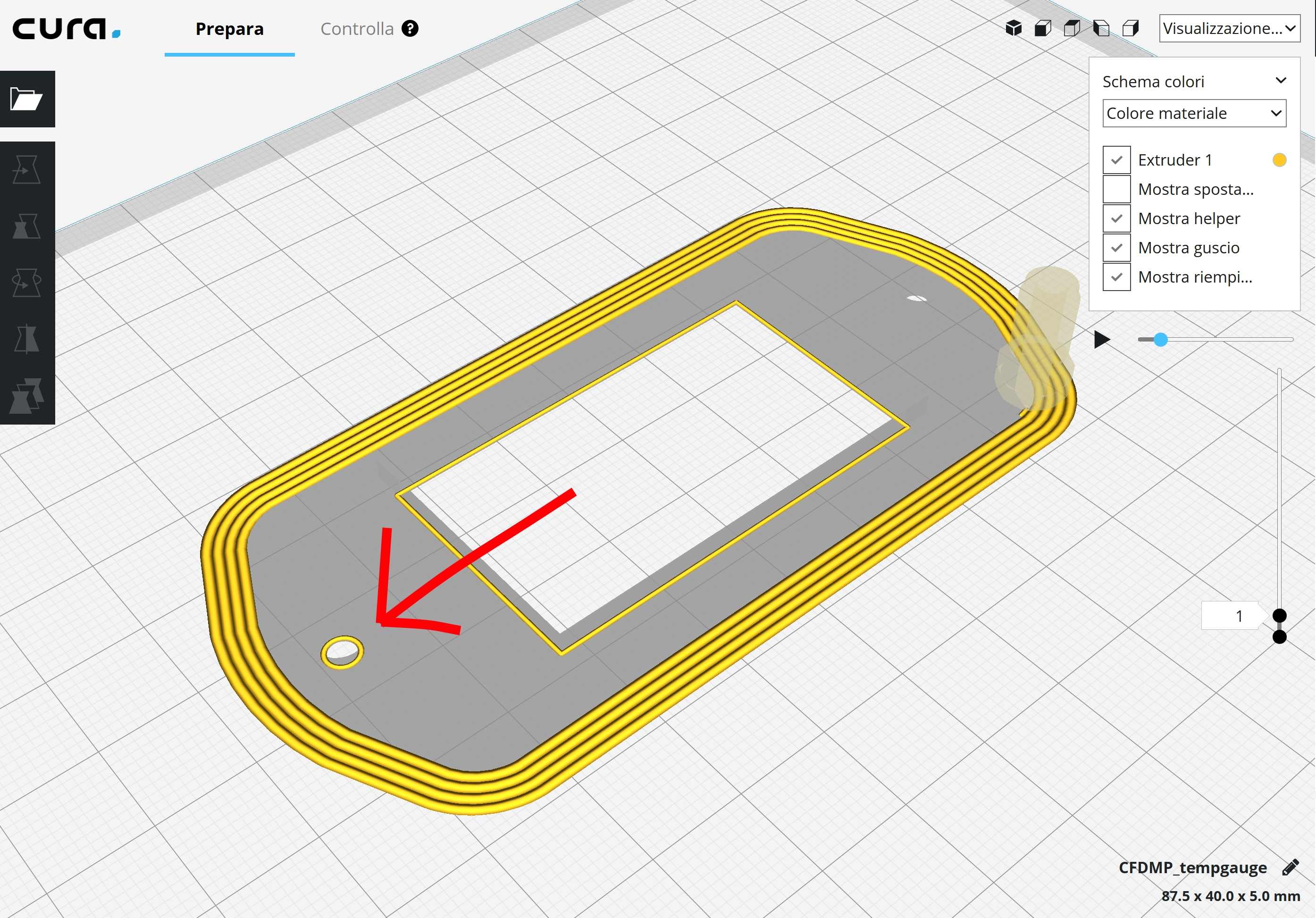Collapse the Schema colori panel chevron

(1281, 80)
